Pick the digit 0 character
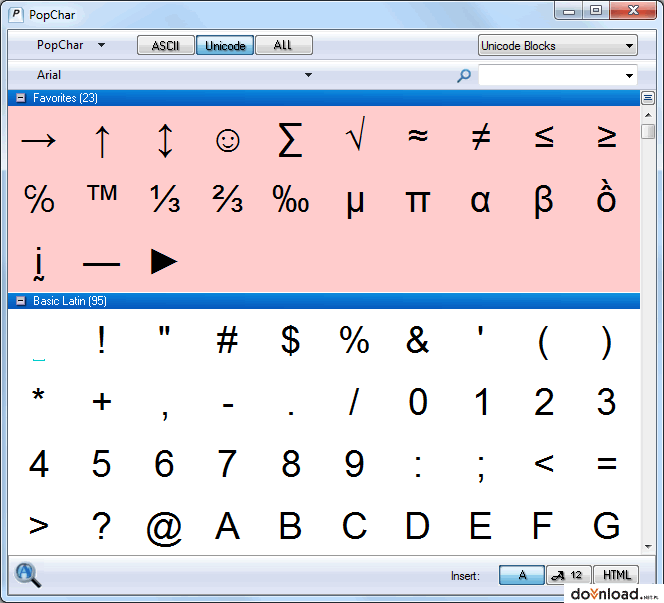 tap(418, 401)
